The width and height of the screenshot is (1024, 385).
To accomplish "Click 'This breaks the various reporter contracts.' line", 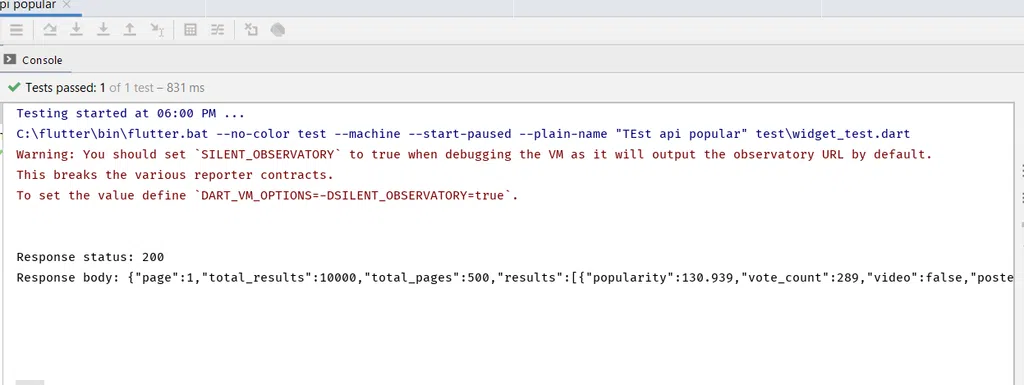I will pos(175,175).
